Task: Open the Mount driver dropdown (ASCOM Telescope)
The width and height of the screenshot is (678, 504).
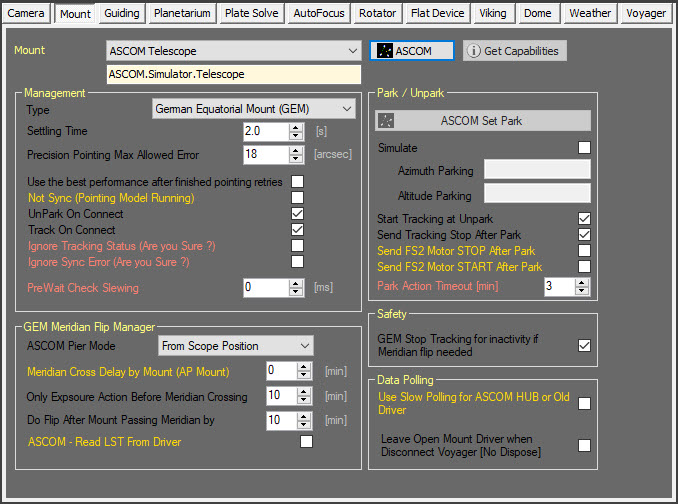Action: (x=233, y=51)
